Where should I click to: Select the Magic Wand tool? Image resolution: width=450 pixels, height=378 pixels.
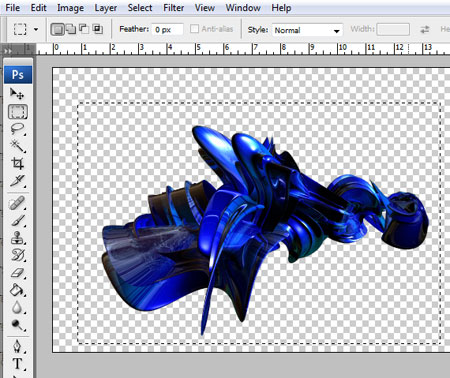click(17, 146)
